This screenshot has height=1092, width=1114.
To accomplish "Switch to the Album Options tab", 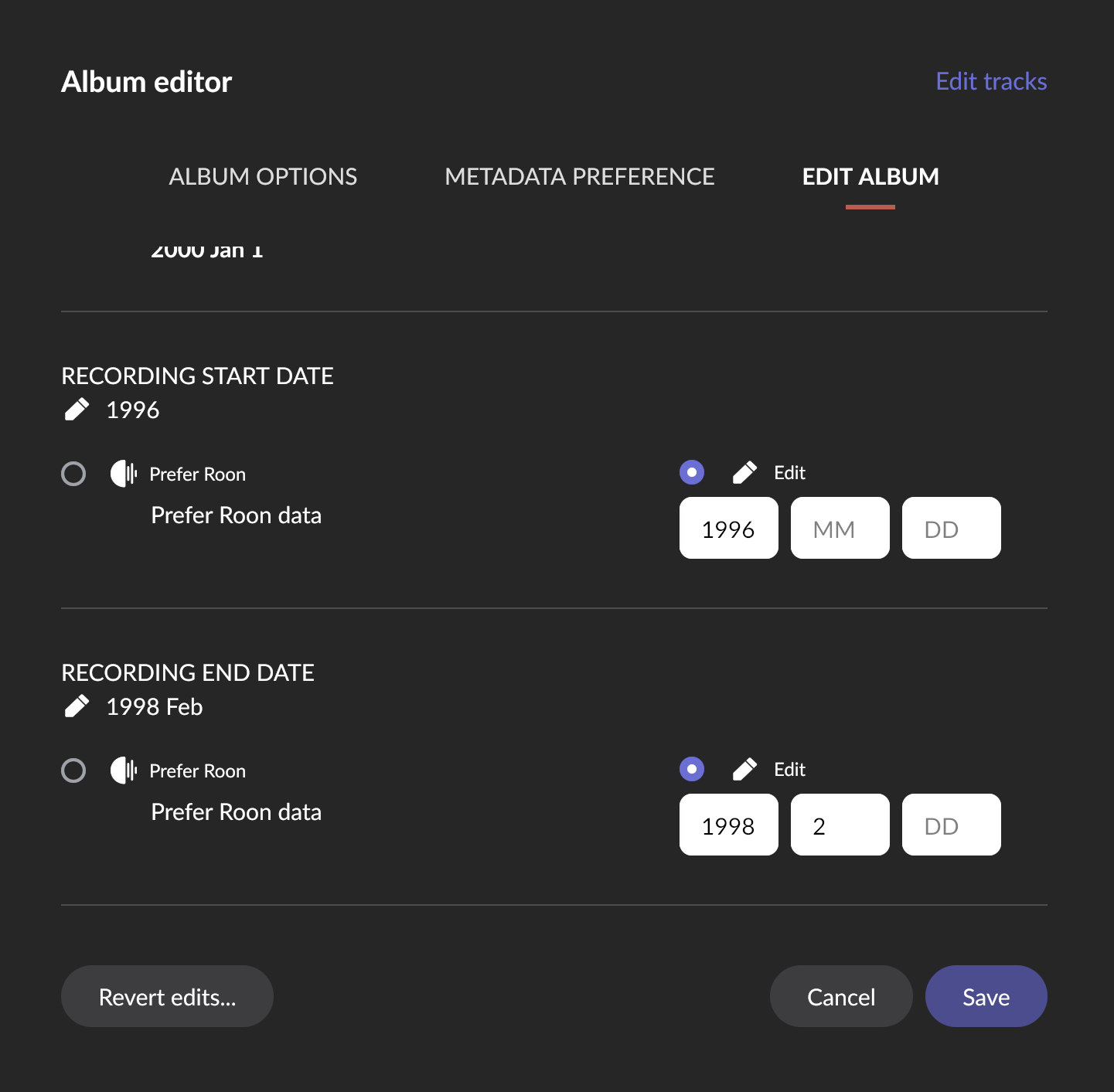I will (263, 177).
